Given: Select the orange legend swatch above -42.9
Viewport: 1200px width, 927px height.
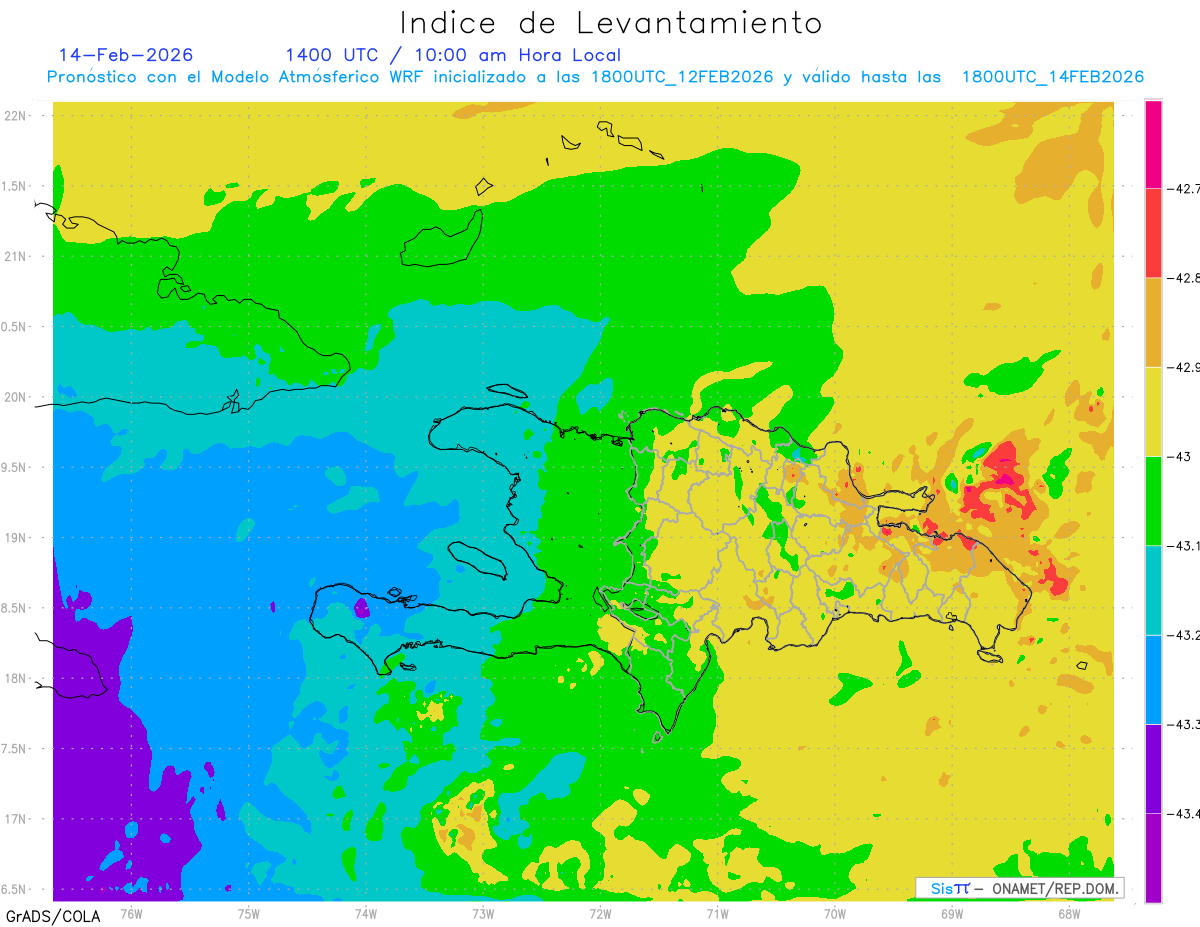Looking at the screenshot, I should 1153,322.
